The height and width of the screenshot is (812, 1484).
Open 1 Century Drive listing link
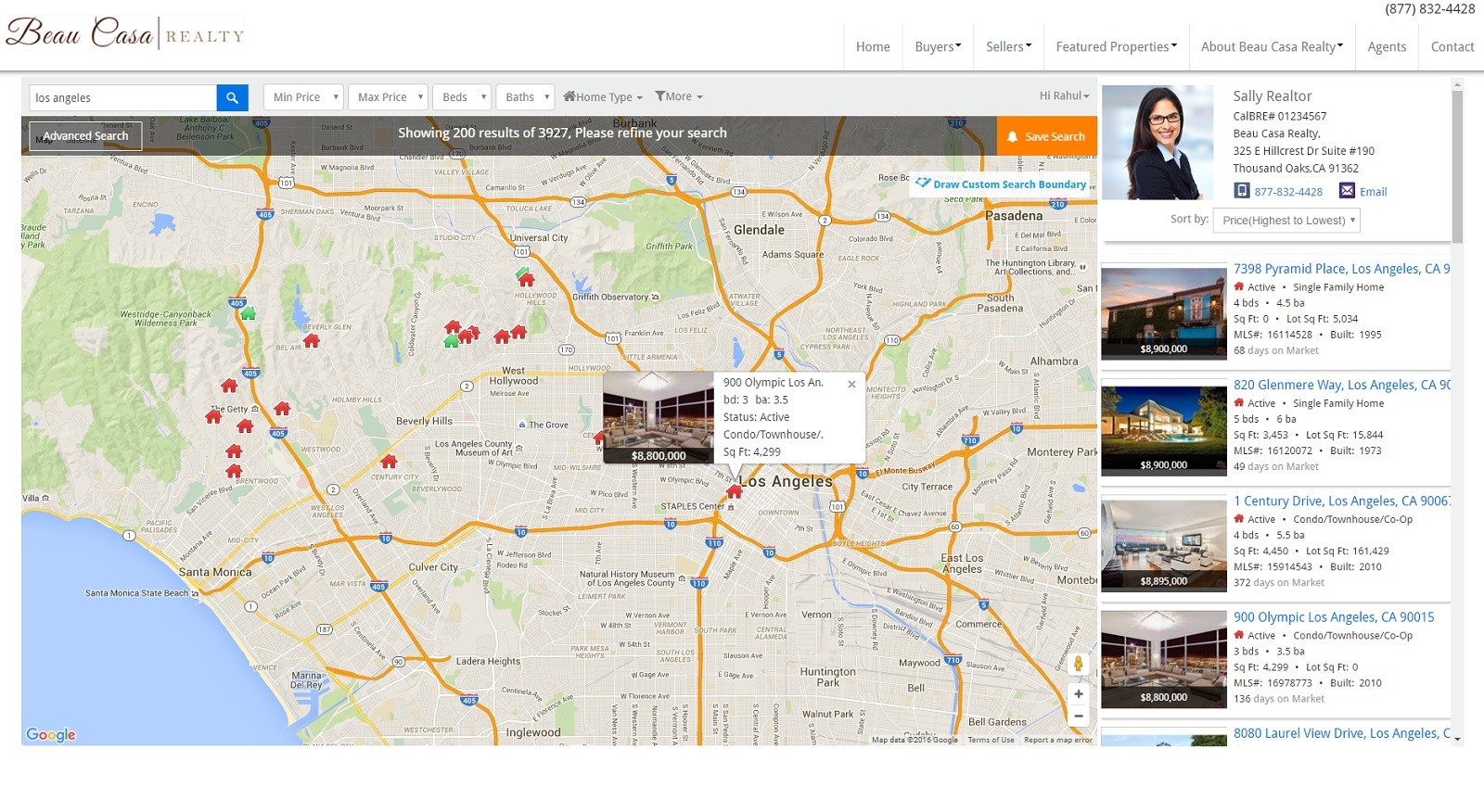[x=1341, y=501]
